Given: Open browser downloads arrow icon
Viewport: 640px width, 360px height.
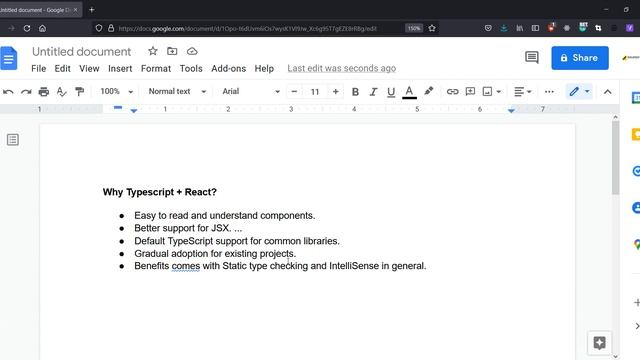Looking at the screenshot, I should [x=504, y=28].
